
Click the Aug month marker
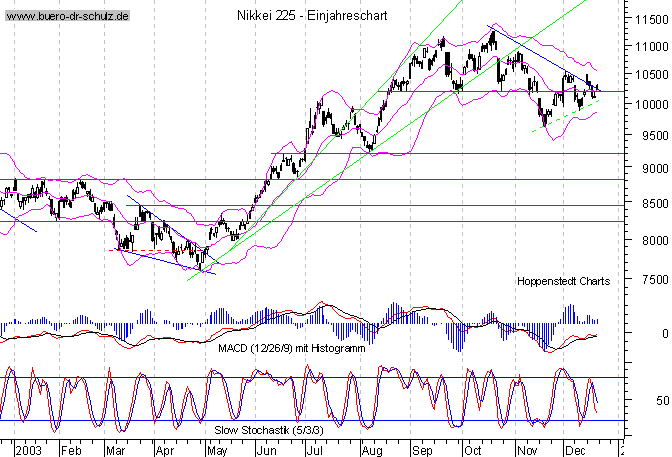[x=370, y=450]
